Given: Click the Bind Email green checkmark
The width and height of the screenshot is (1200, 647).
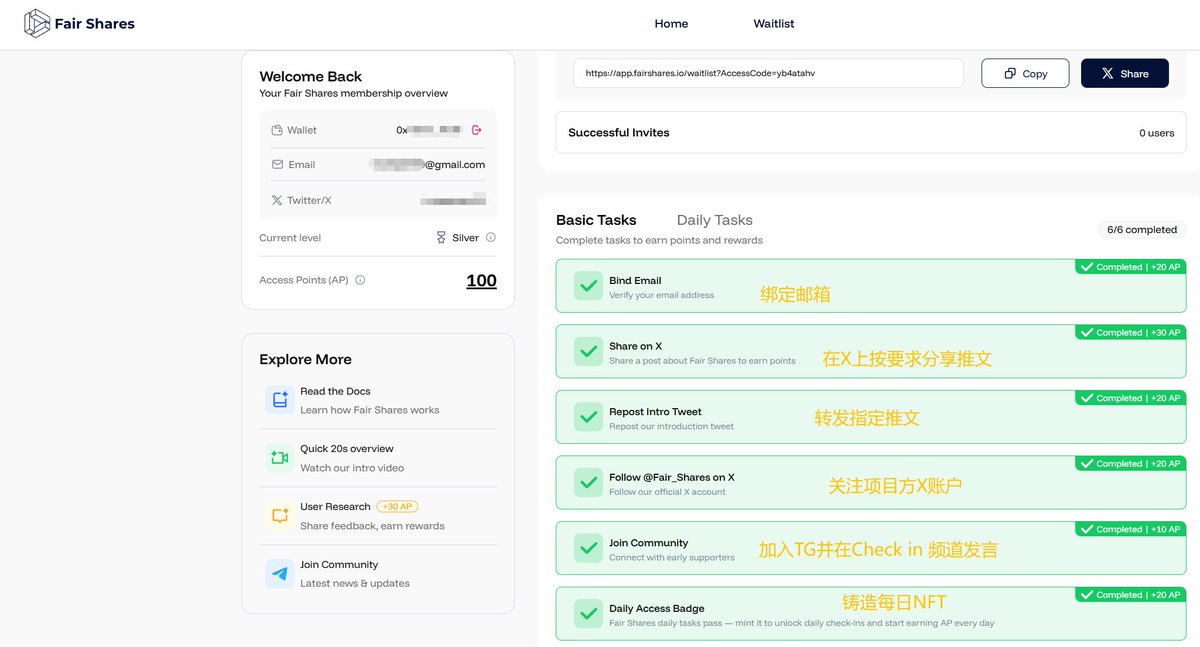Looking at the screenshot, I should point(588,287).
